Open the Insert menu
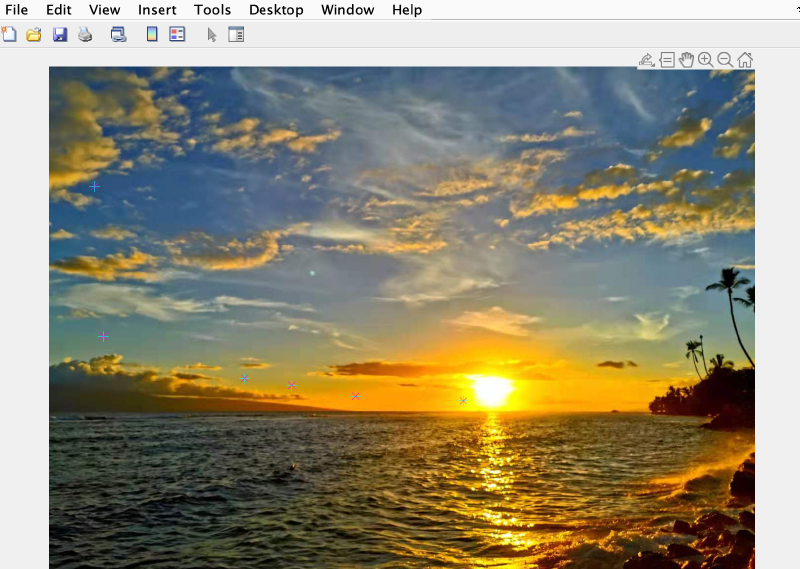800x569 pixels. (157, 10)
